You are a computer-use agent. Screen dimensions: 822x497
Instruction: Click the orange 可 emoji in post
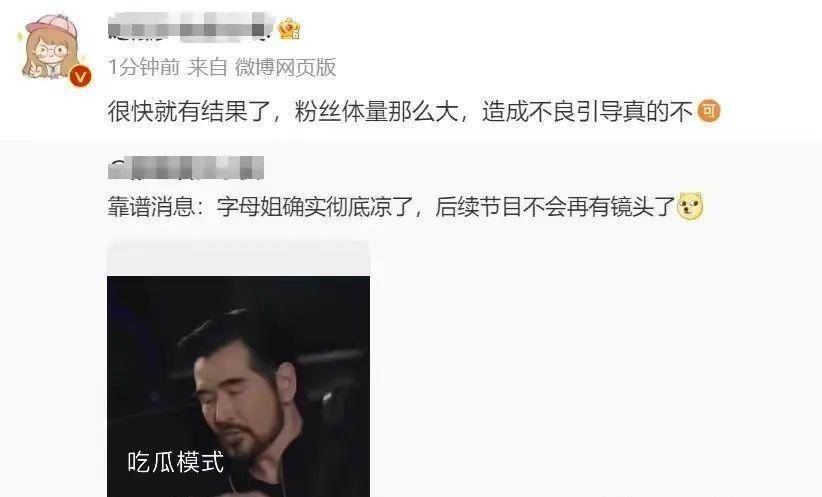tap(708, 111)
